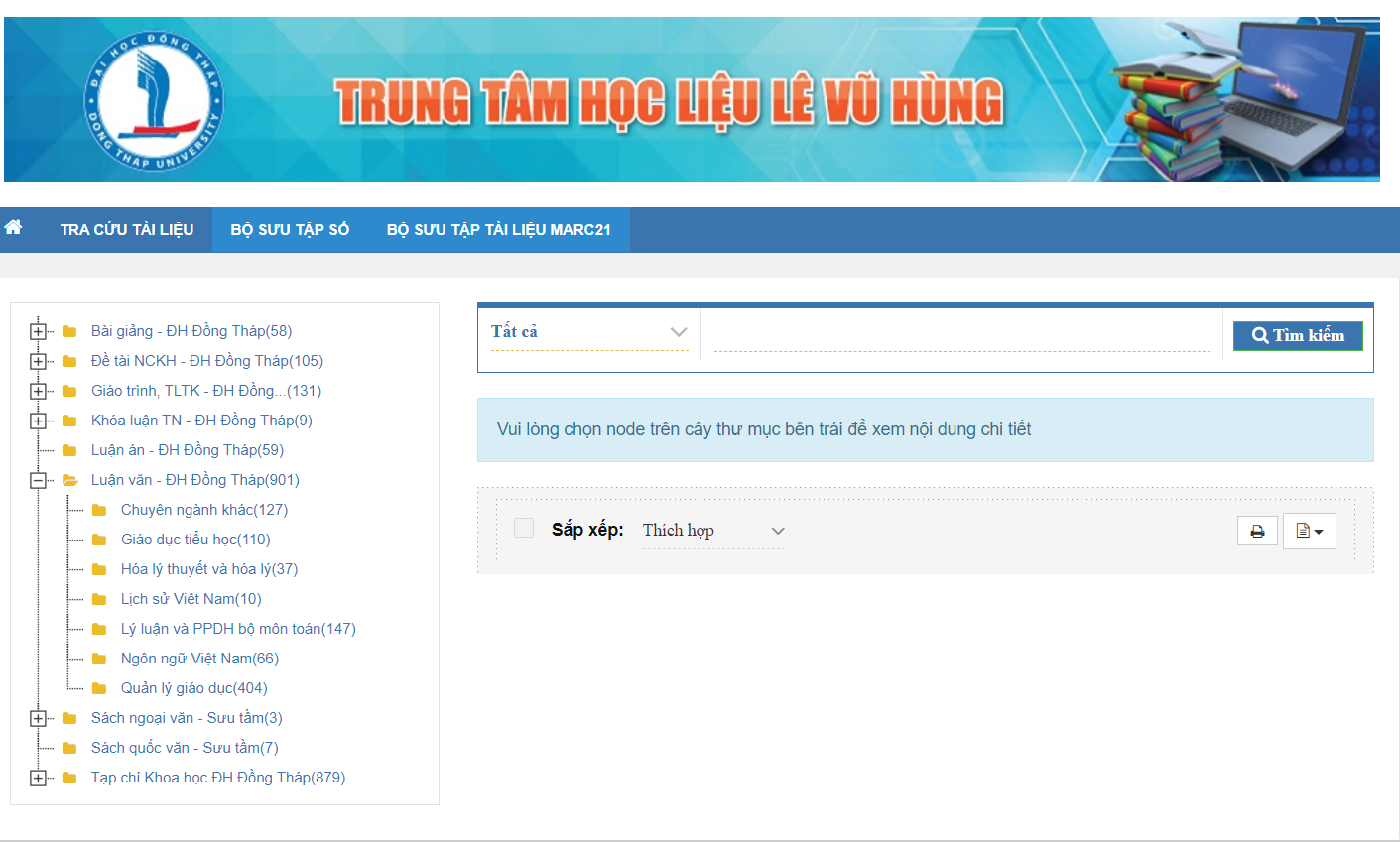Click folder icon beside Sách quốc văn

coord(69,748)
